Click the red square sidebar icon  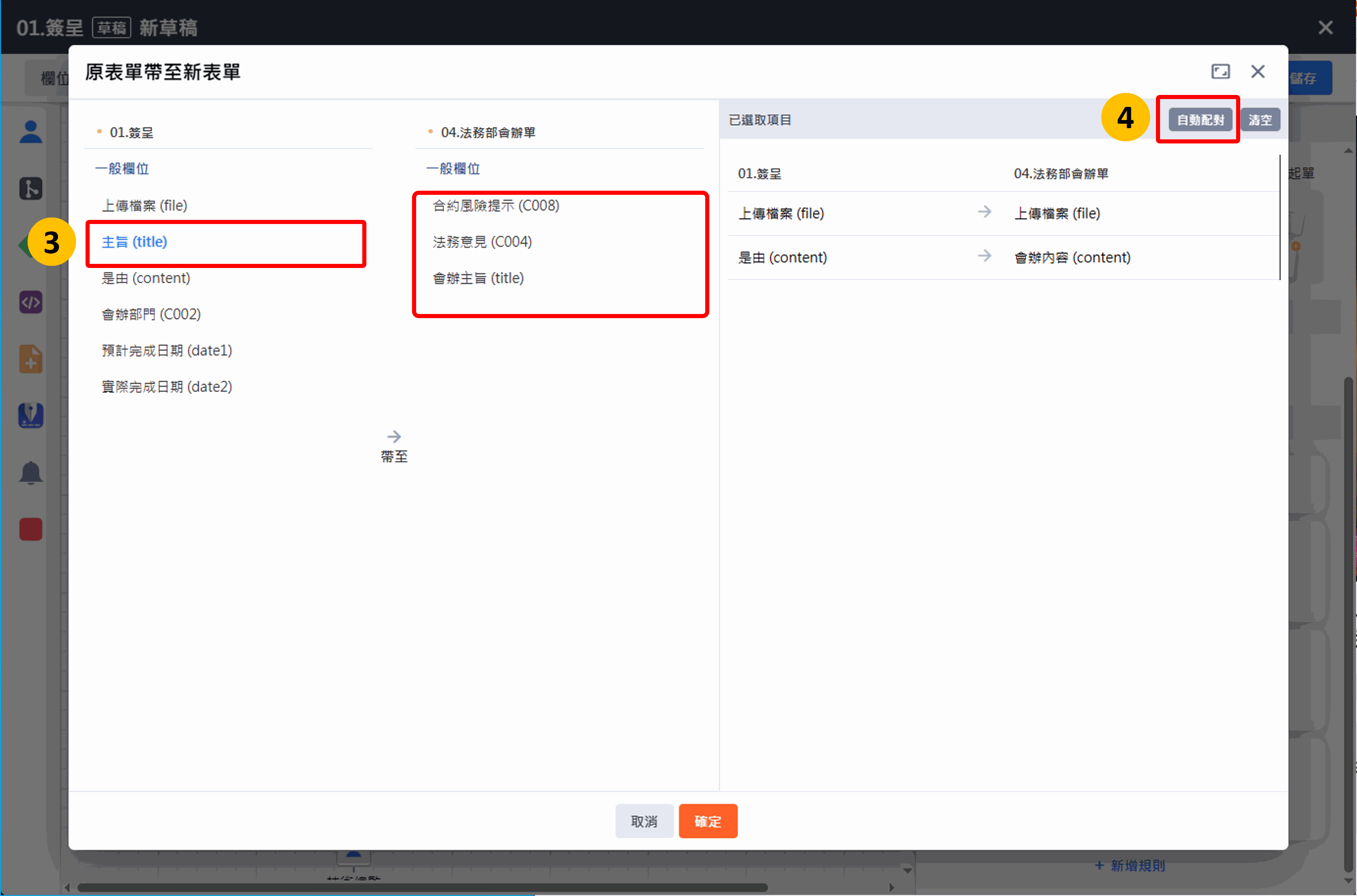tap(31, 529)
